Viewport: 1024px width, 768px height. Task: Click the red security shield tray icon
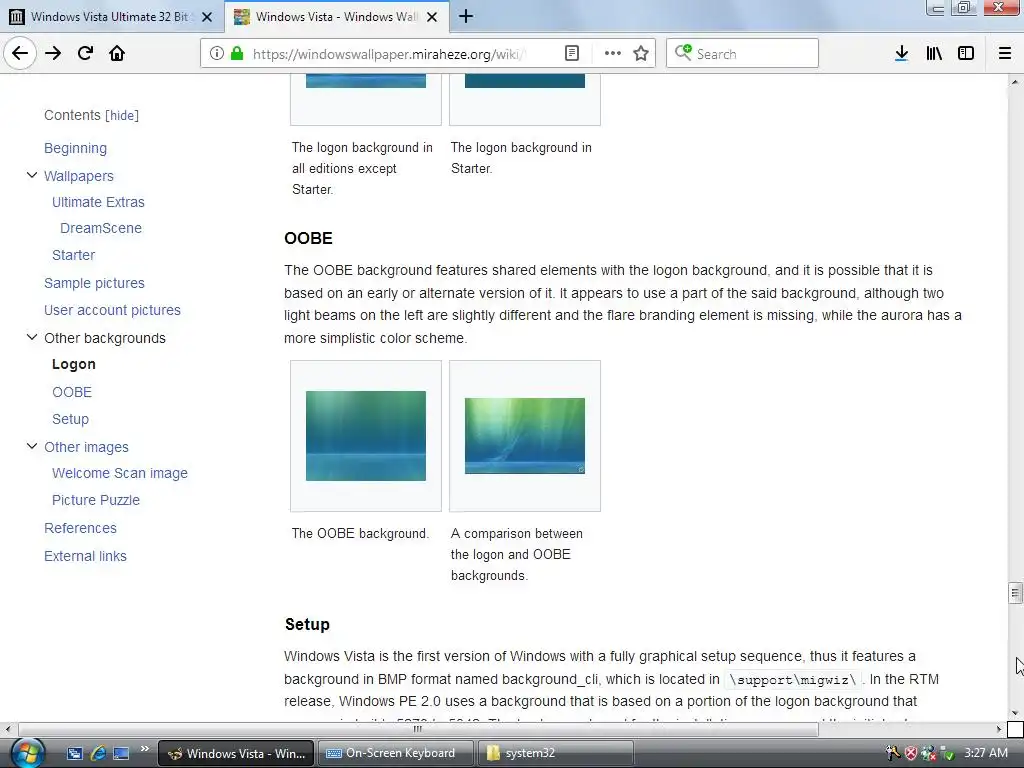pos(910,753)
